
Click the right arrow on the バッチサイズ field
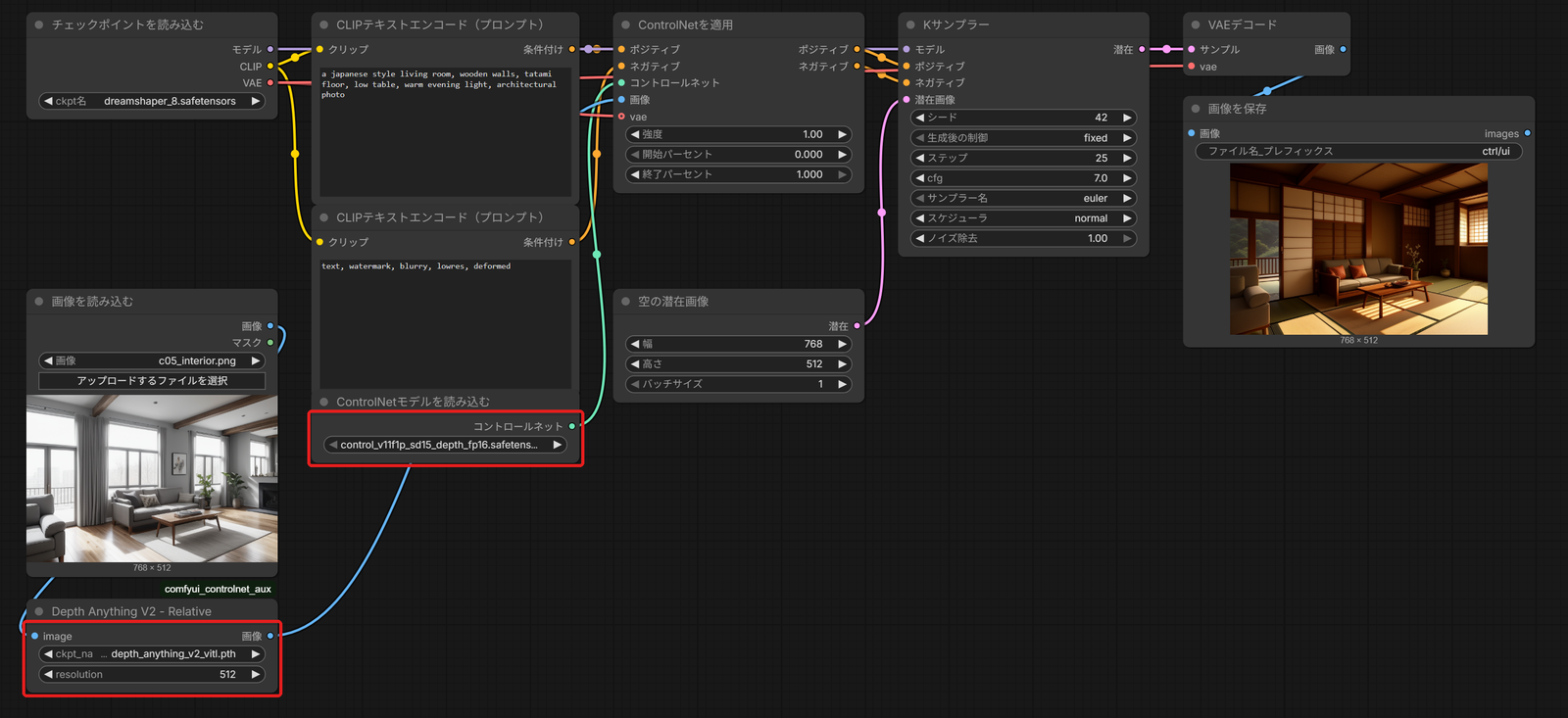click(842, 384)
